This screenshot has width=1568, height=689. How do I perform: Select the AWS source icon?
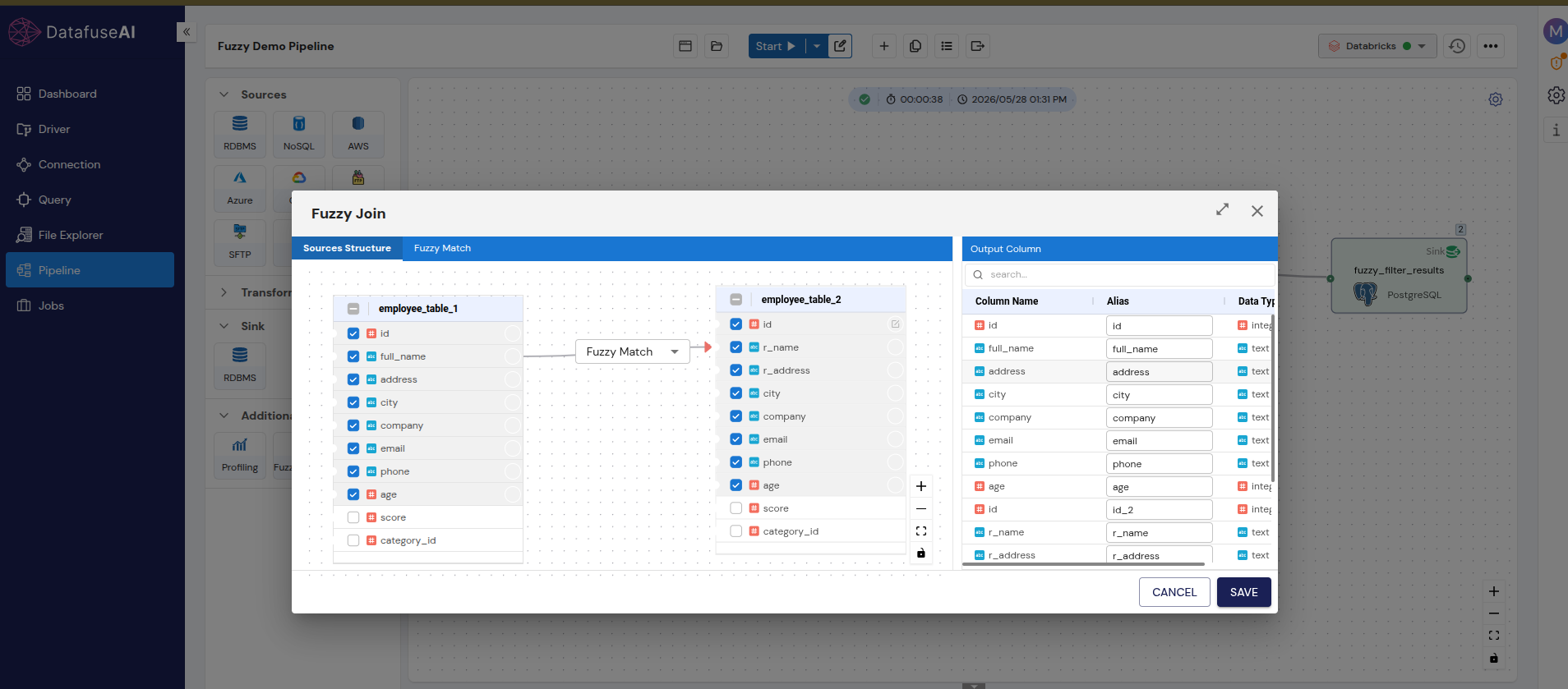pos(358,134)
